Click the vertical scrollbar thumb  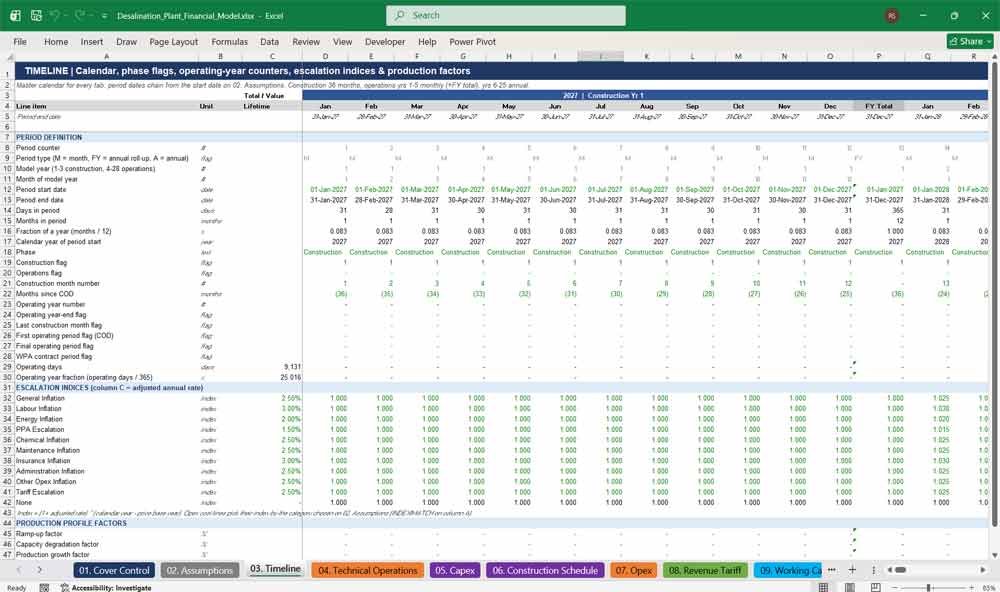[x=994, y=295]
